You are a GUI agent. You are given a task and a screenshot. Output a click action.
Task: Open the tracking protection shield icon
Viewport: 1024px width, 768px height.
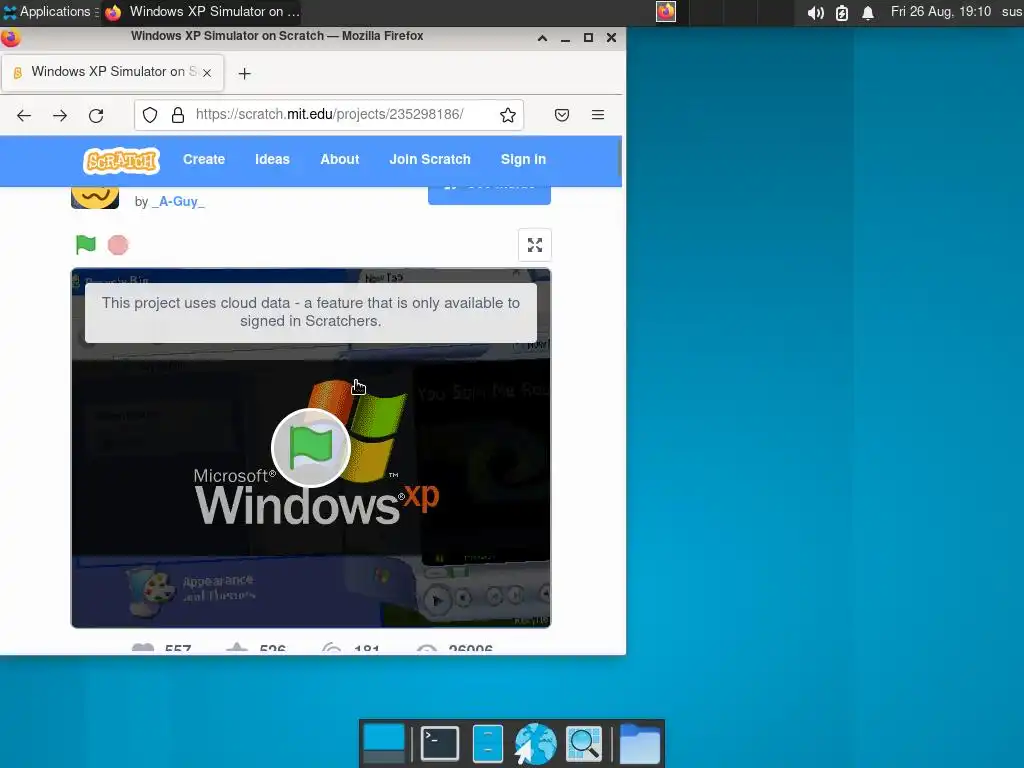tap(150, 115)
